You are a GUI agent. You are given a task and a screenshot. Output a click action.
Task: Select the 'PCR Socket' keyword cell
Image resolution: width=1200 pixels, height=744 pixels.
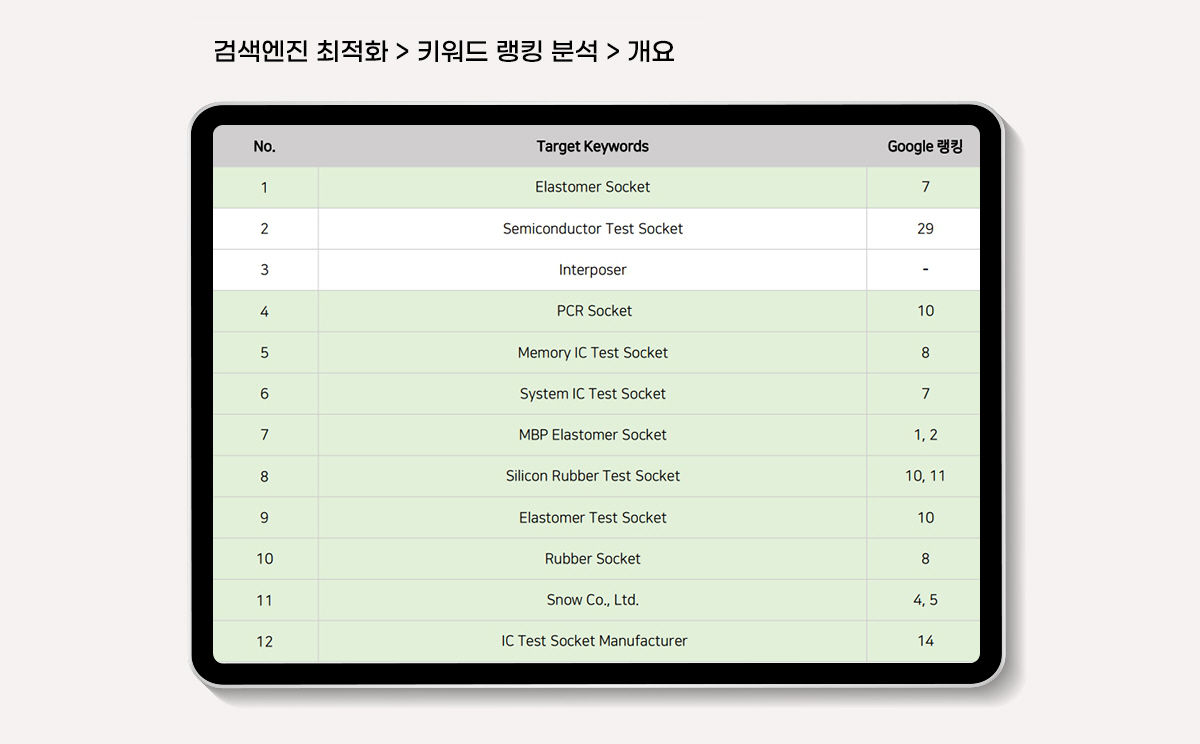click(592, 311)
